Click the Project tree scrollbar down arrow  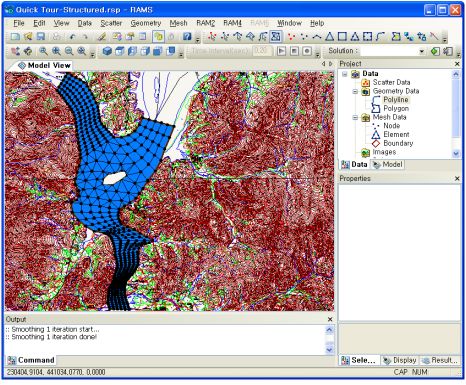(x=456, y=153)
